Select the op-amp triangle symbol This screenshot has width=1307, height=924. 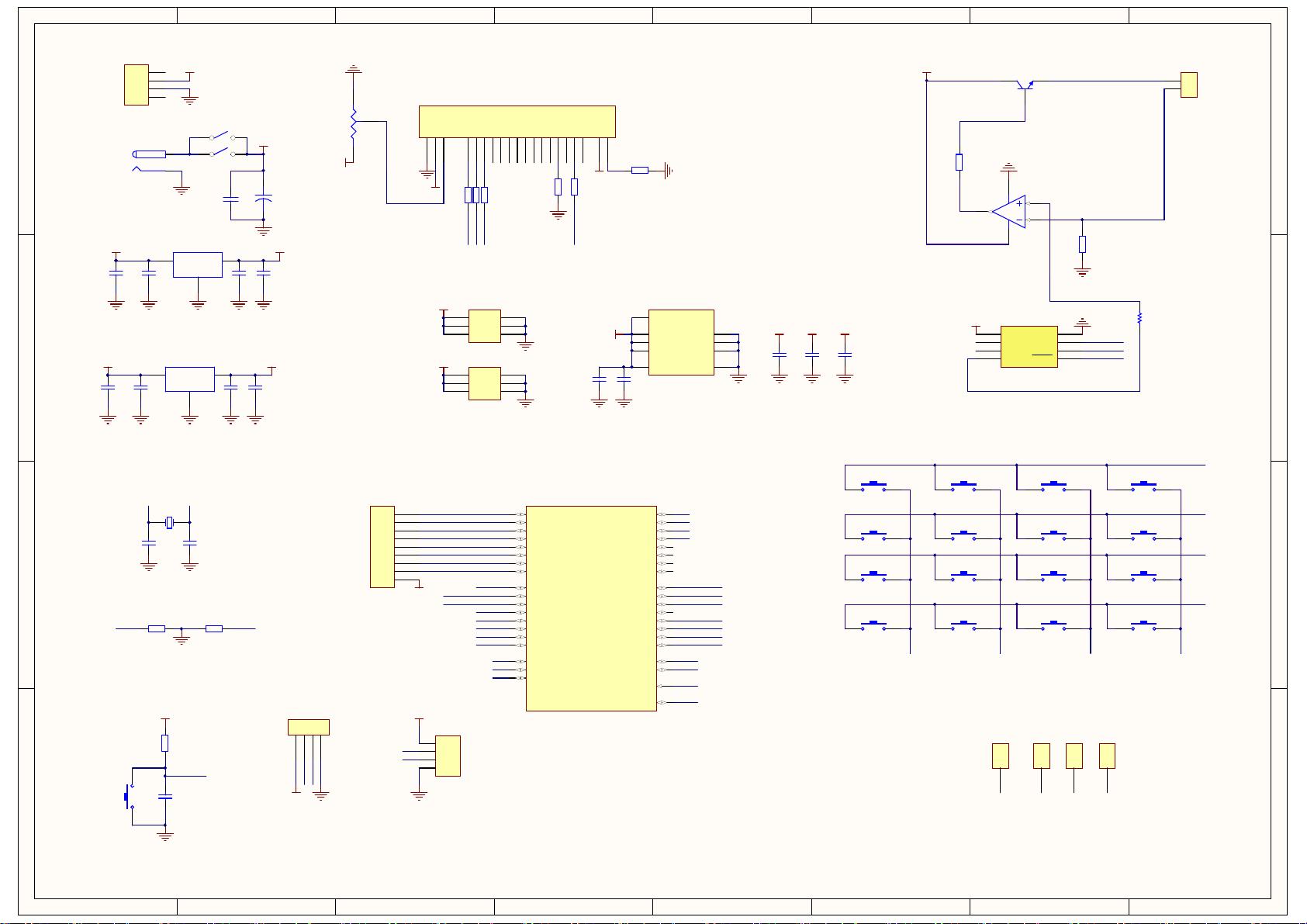coord(1009,211)
